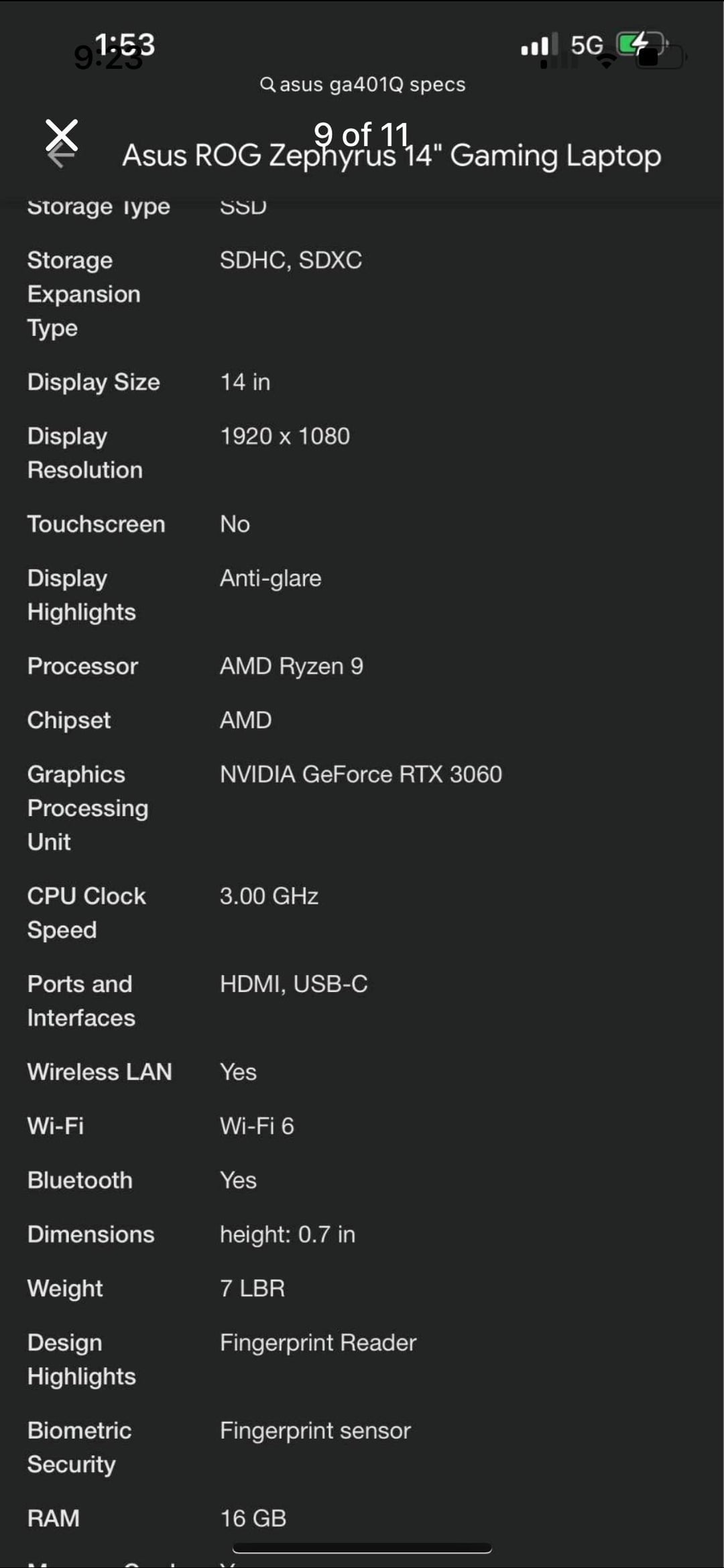Tap the Fingerprint Reader design highlight

click(318, 1343)
